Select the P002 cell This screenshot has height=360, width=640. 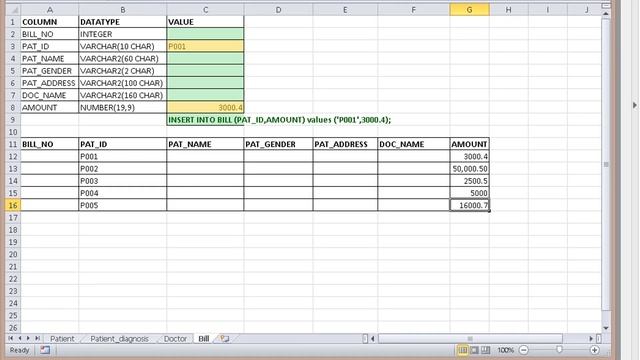pos(122,169)
